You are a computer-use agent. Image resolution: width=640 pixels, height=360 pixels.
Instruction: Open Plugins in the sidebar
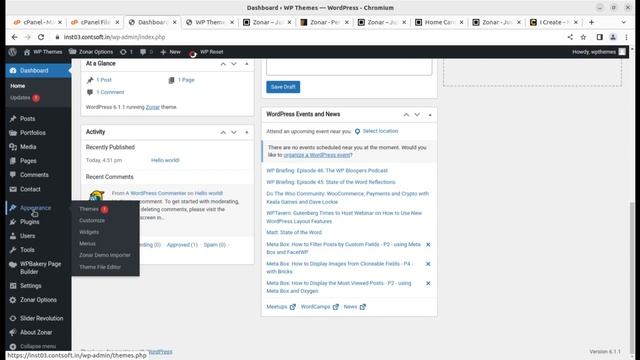click(x=29, y=222)
